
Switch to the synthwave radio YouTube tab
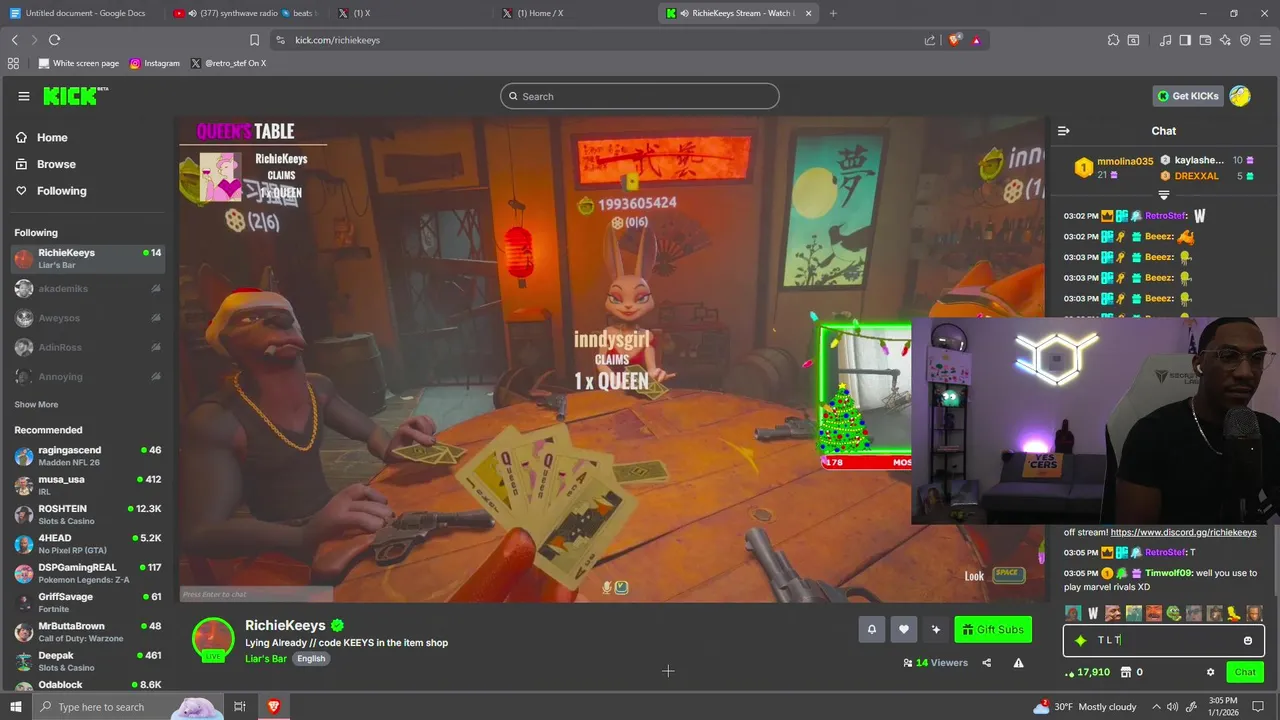(x=245, y=13)
